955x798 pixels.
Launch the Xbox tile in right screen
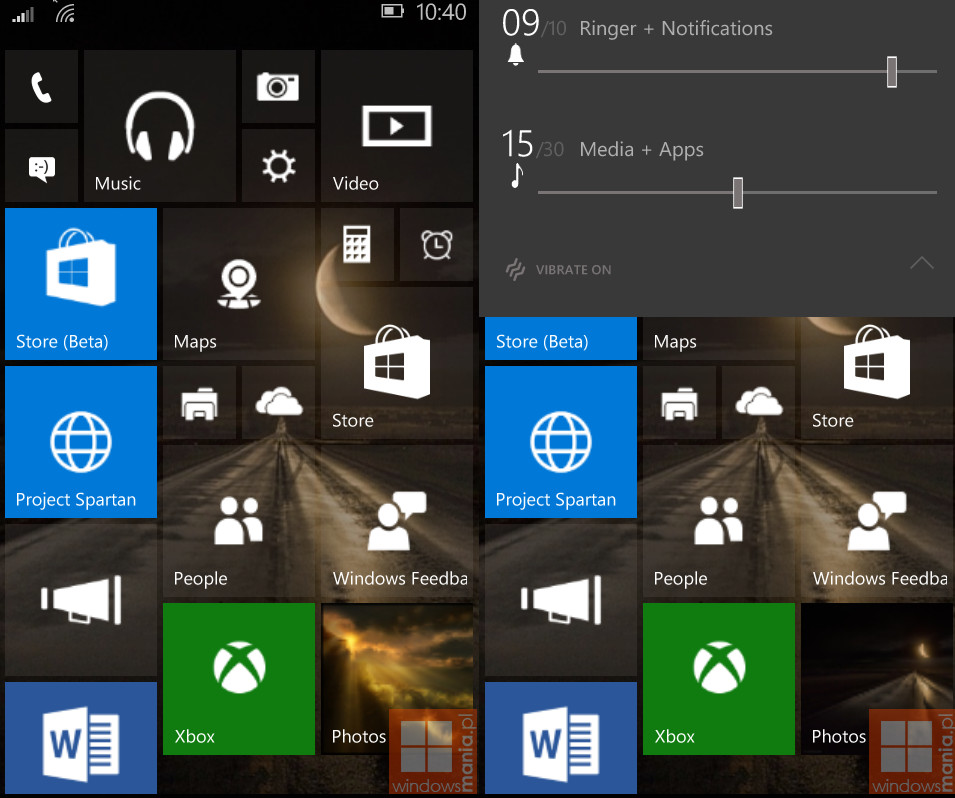tap(719, 679)
